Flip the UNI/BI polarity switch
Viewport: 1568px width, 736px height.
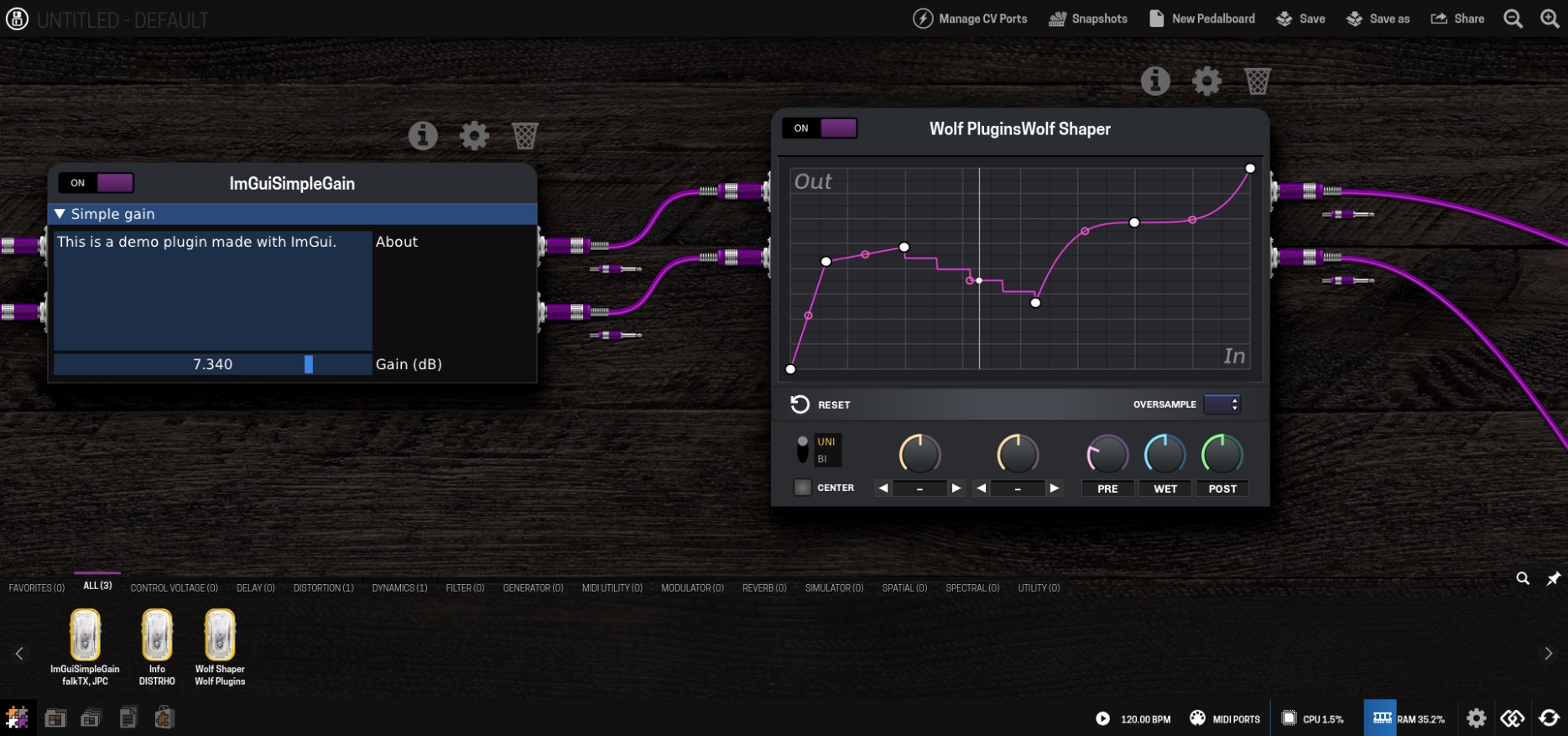coord(803,449)
